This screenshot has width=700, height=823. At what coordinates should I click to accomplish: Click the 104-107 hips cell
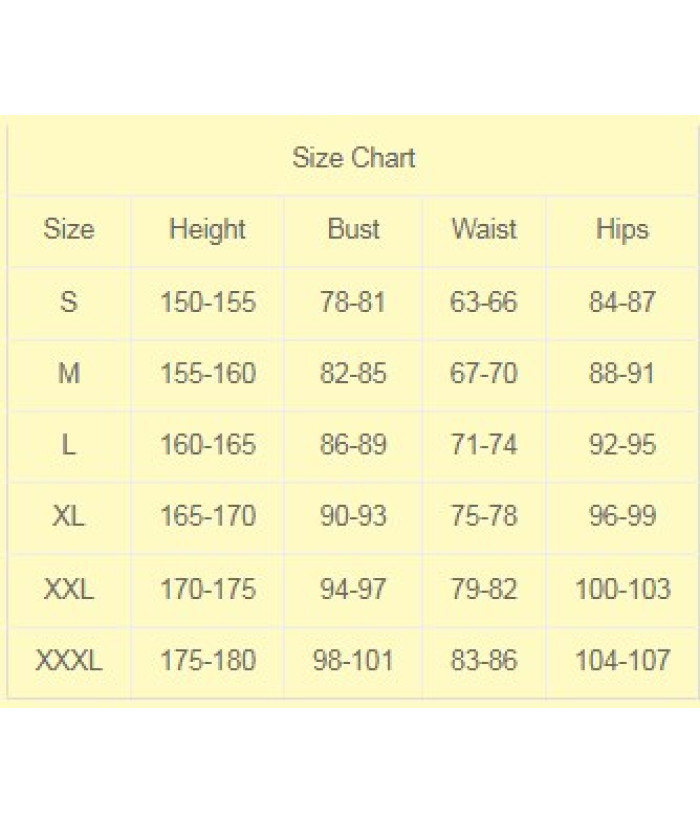point(622,661)
